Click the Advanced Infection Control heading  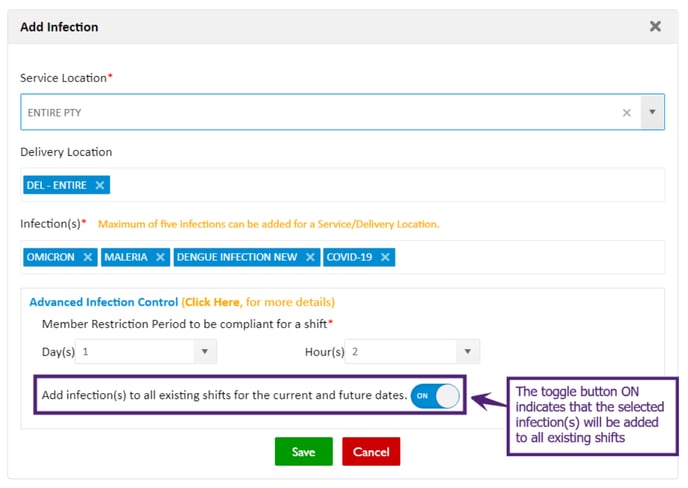(103, 302)
